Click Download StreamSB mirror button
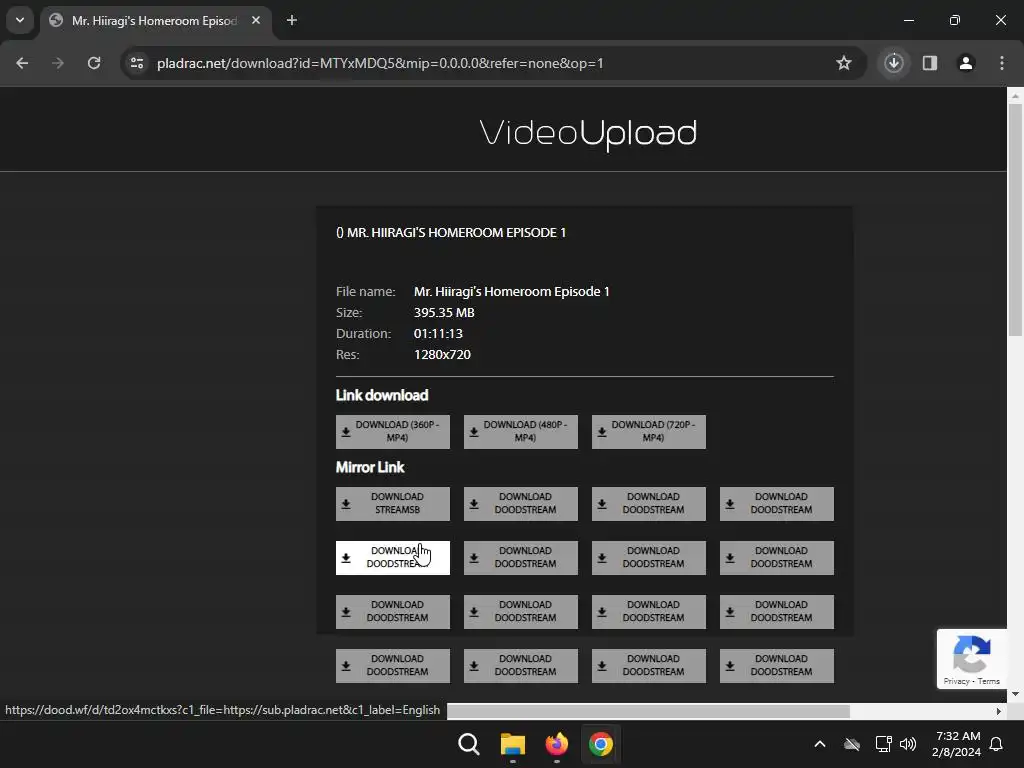The width and height of the screenshot is (1024, 768). 392,504
